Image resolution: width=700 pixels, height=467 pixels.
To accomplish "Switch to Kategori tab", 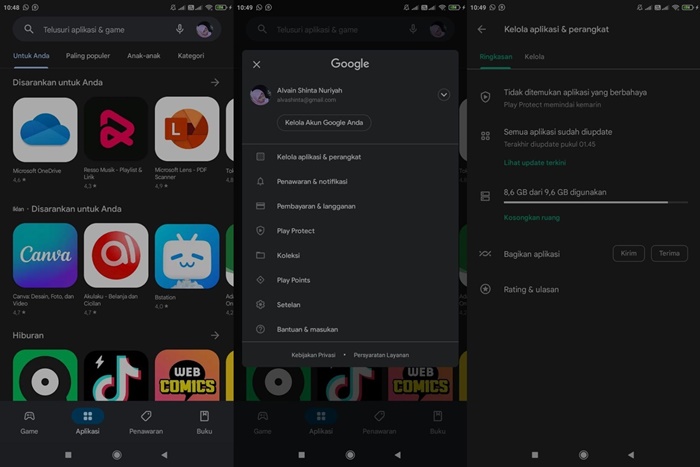I will click(x=191, y=56).
